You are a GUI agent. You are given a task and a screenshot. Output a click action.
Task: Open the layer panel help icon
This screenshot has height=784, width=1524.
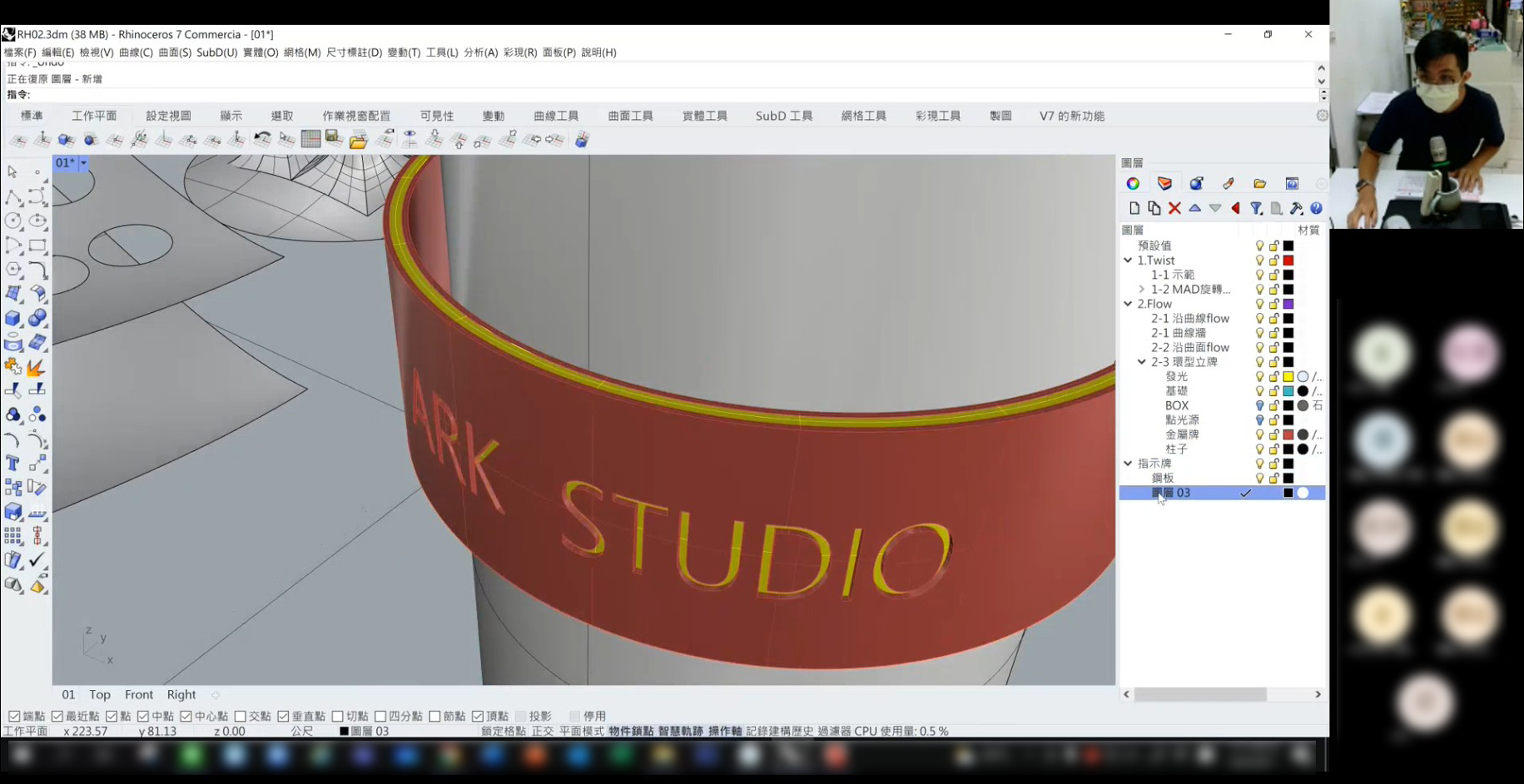point(1316,208)
